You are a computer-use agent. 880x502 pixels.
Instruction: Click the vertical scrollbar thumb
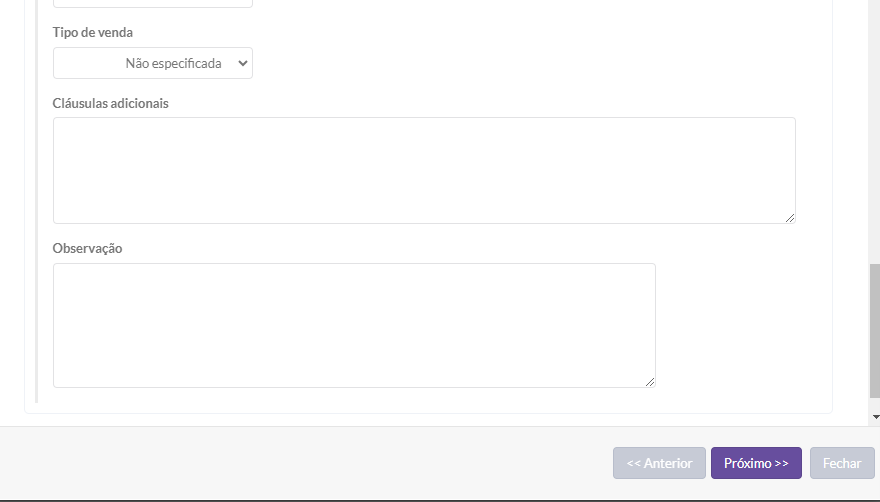point(875,330)
